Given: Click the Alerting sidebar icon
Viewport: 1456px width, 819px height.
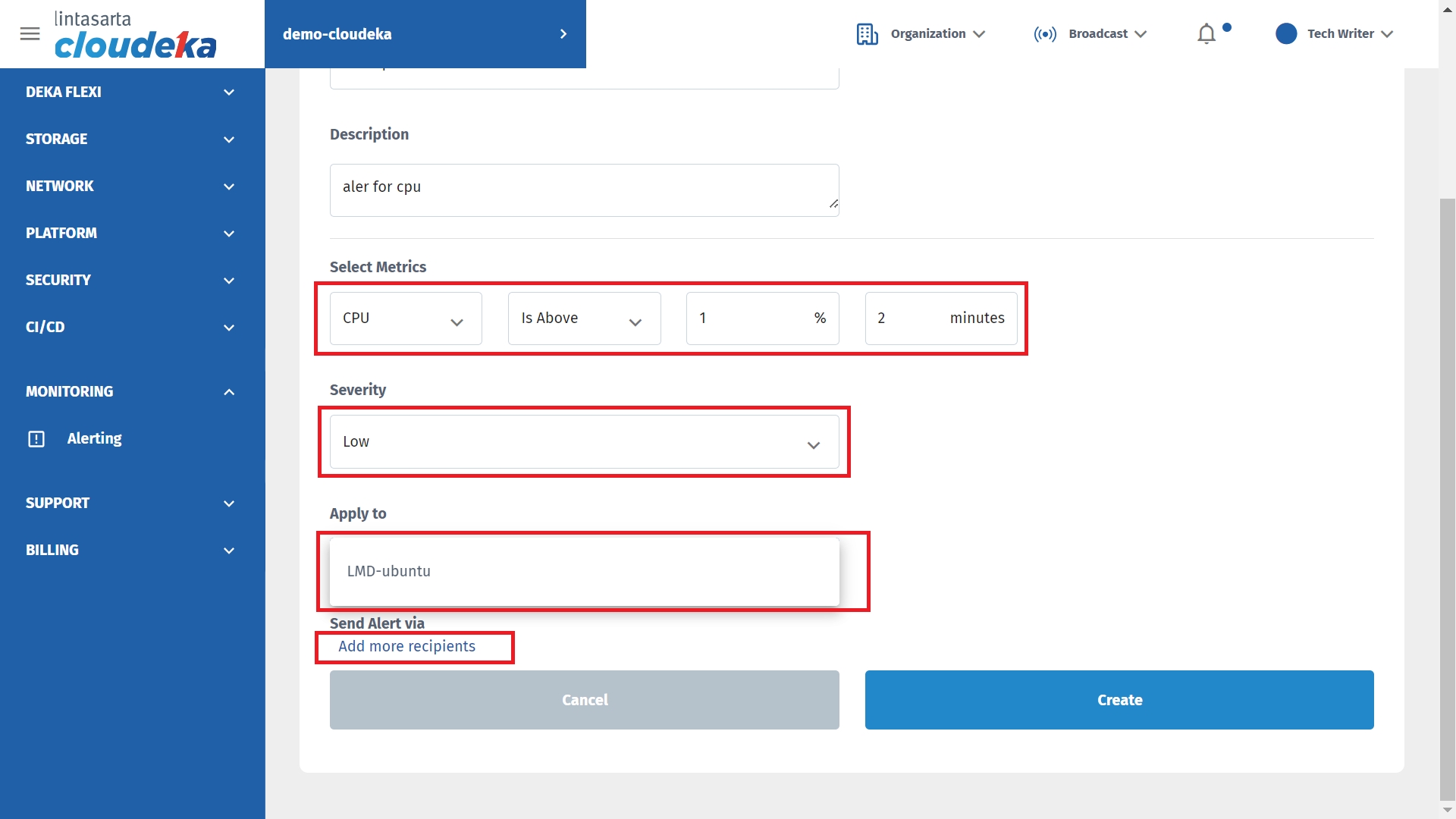Looking at the screenshot, I should tap(36, 439).
